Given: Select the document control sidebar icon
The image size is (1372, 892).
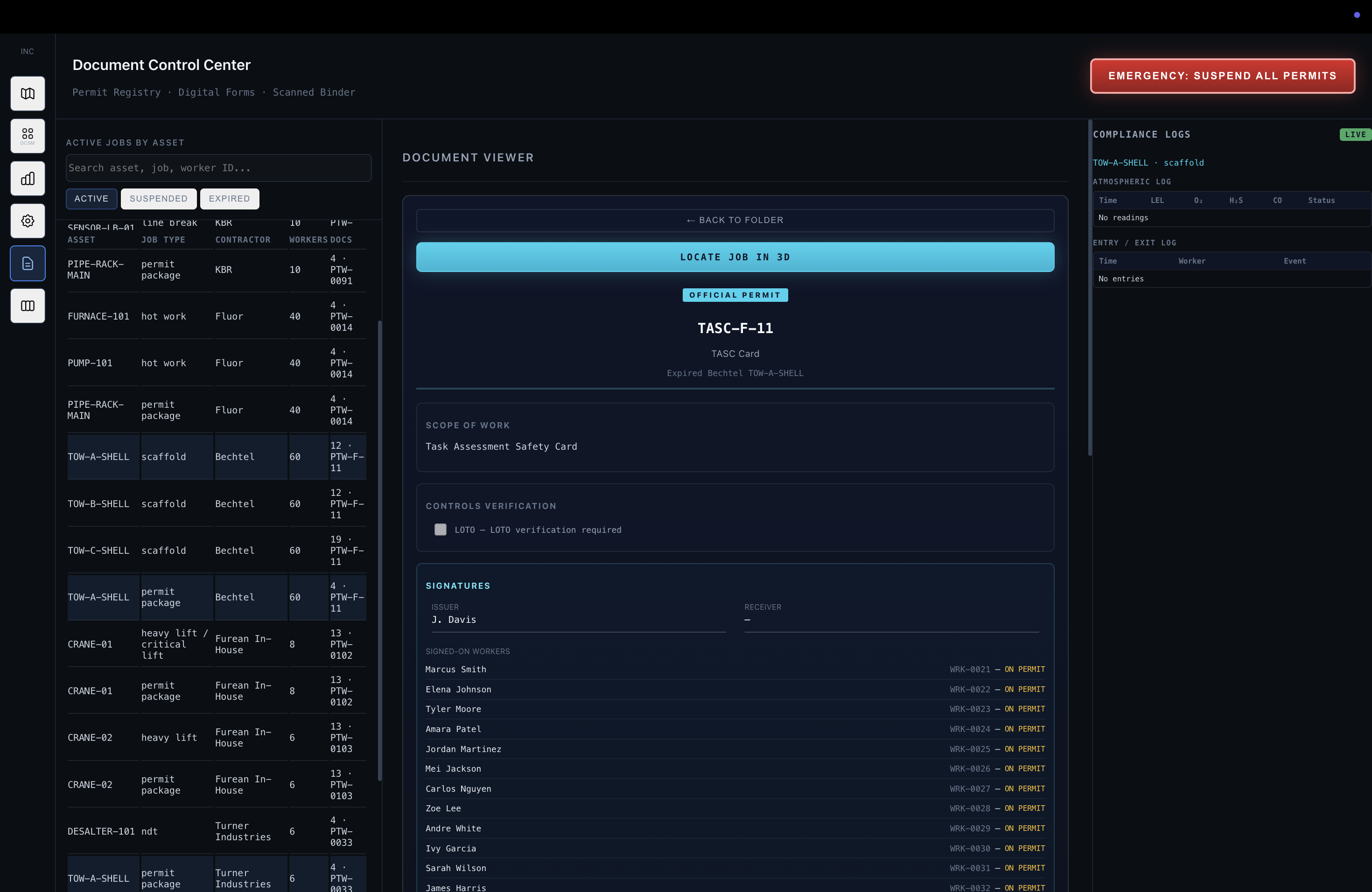Looking at the screenshot, I should (x=28, y=263).
